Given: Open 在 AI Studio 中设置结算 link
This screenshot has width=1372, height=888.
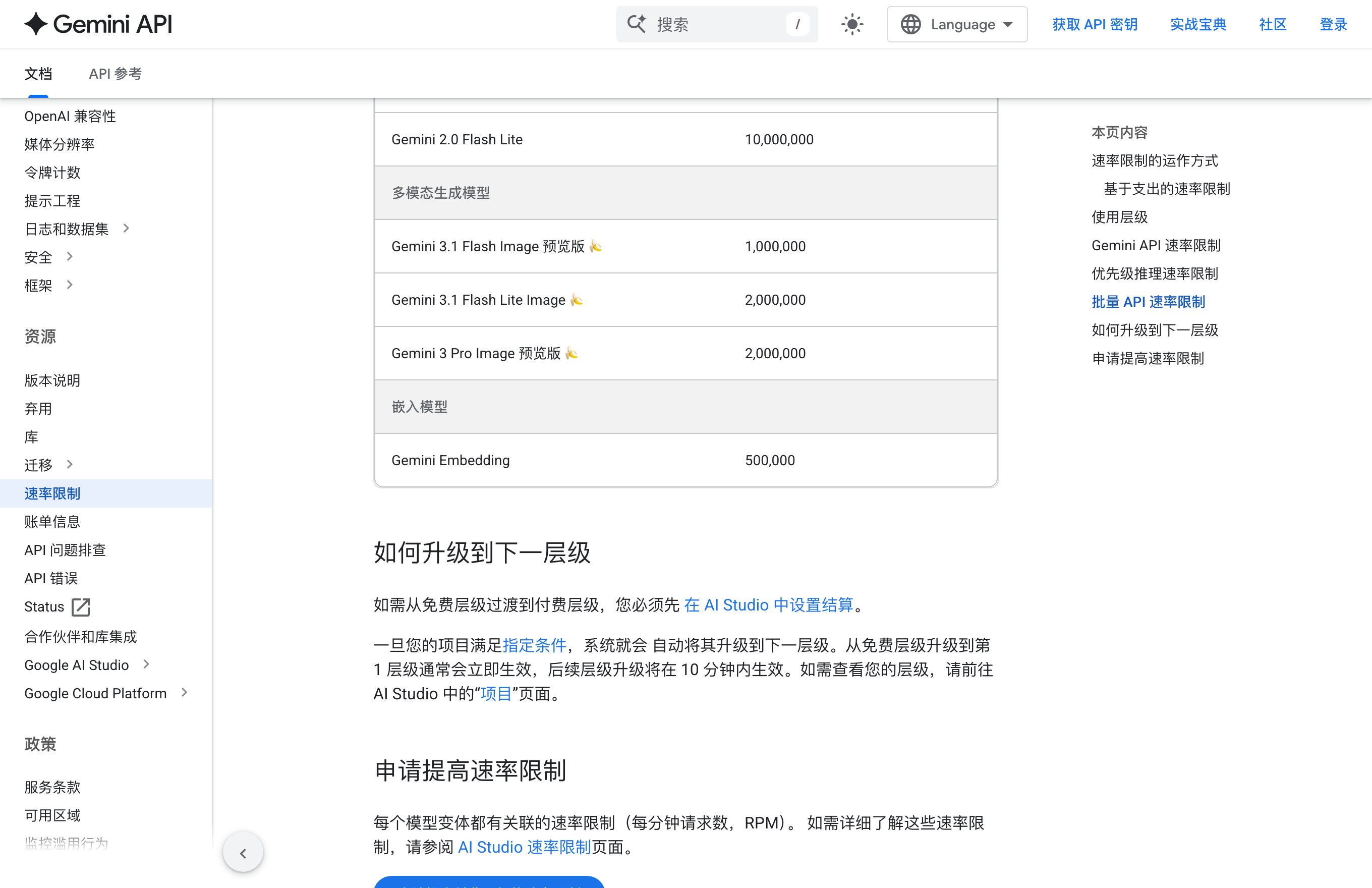Looking at the screenshot, I should pos(768,605).
